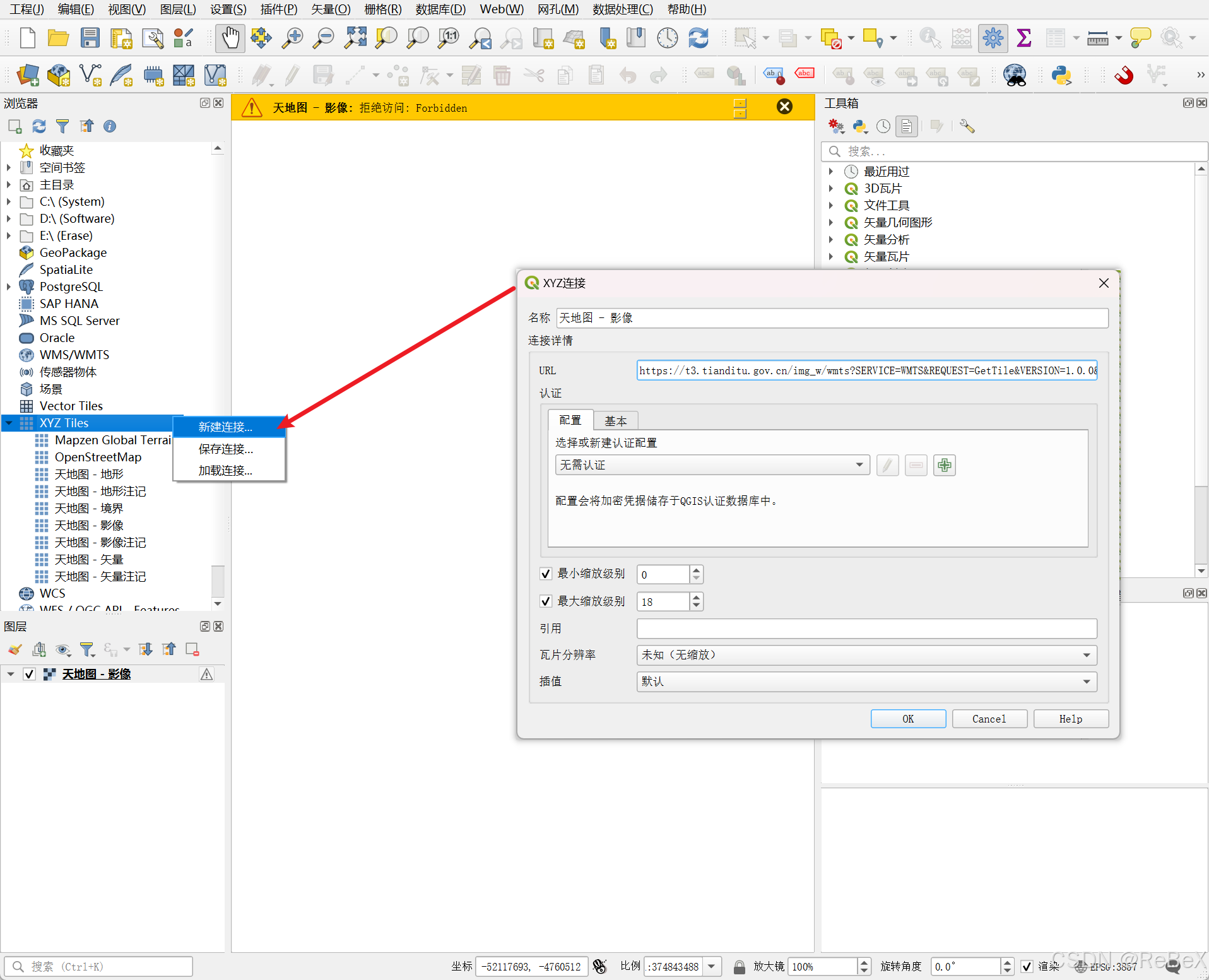Show Browser properties info icon

[110, 126]
